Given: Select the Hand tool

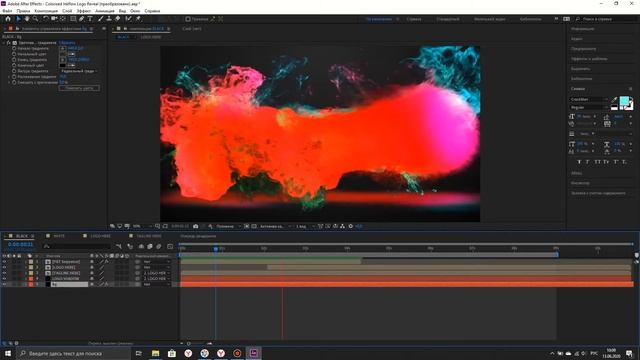Looking at the screenshot, I should pyautogui.click(x=27, y=19).
